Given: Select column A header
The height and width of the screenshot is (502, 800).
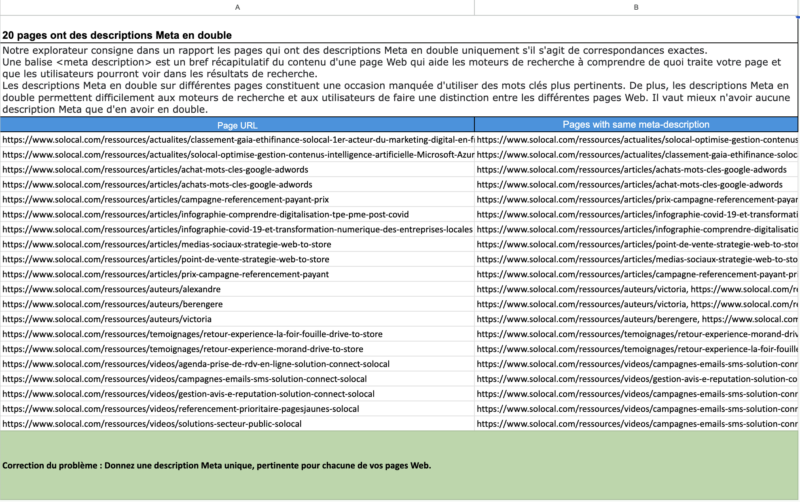Looking at the screenshot, I should pos(237,7).
